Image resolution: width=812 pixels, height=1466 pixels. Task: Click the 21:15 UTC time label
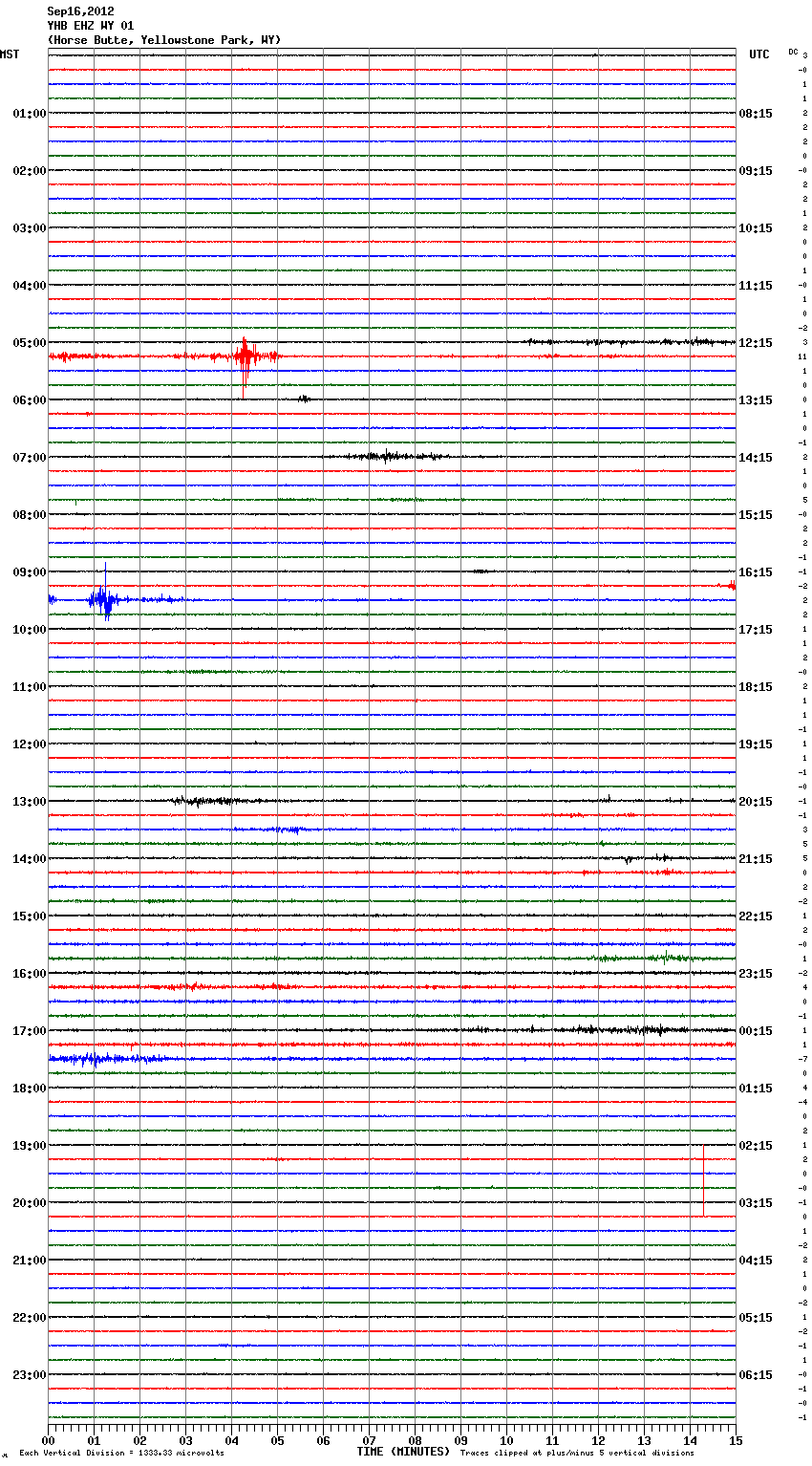tap(756, 859)
